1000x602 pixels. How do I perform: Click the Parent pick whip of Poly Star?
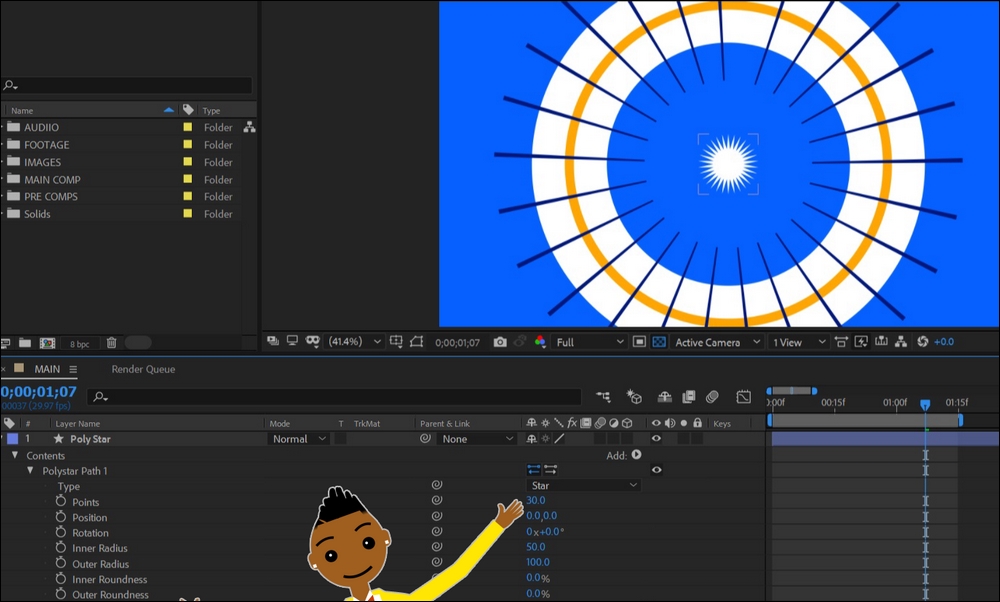(x=425, y=439)
